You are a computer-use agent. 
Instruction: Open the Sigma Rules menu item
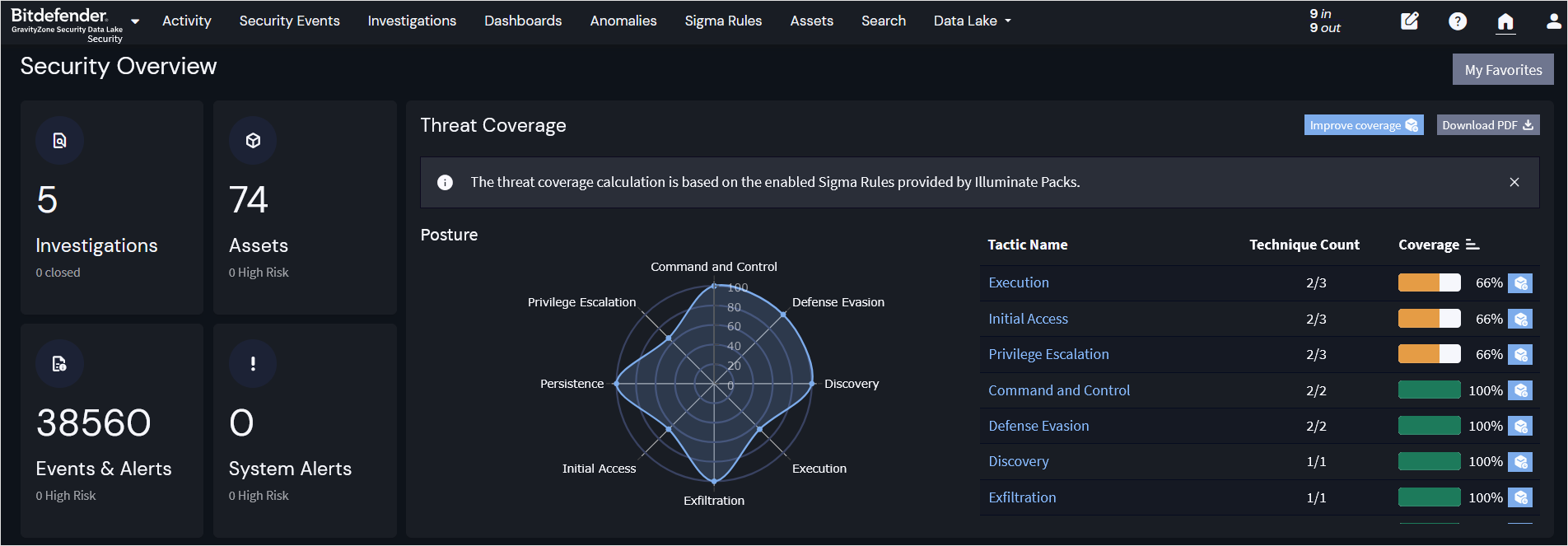723,21
